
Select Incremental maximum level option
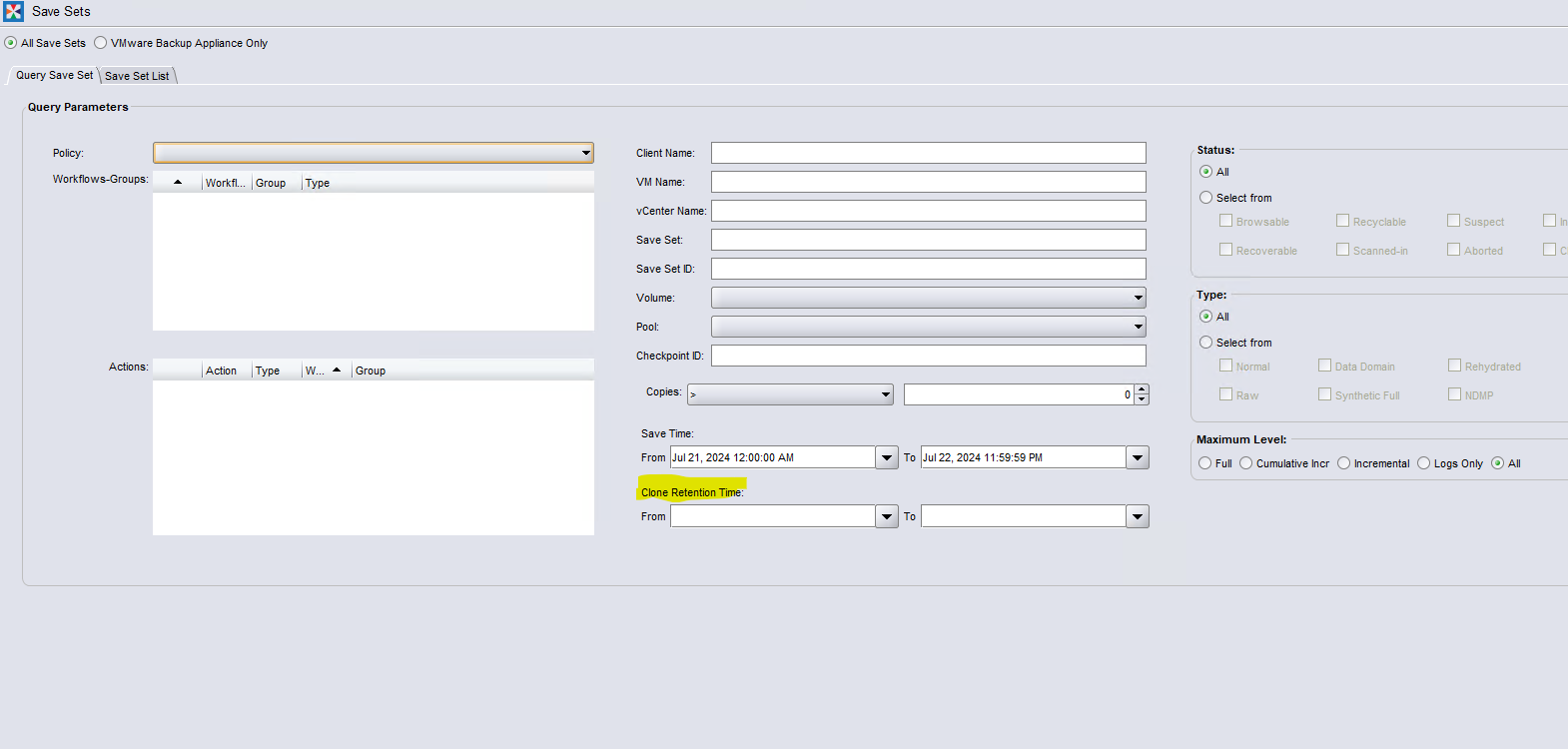click(1344, 463)
